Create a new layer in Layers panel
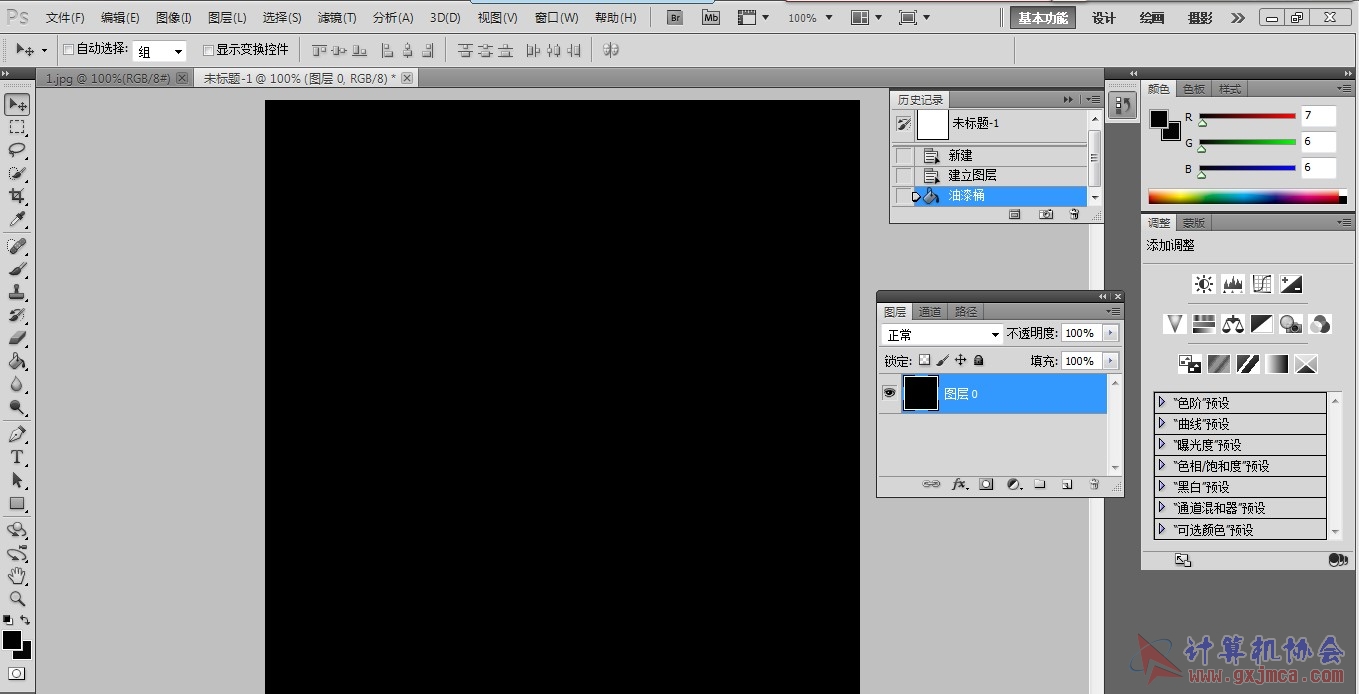The height and width of the screenshot is (694, 1359). tap(1067, 484)
